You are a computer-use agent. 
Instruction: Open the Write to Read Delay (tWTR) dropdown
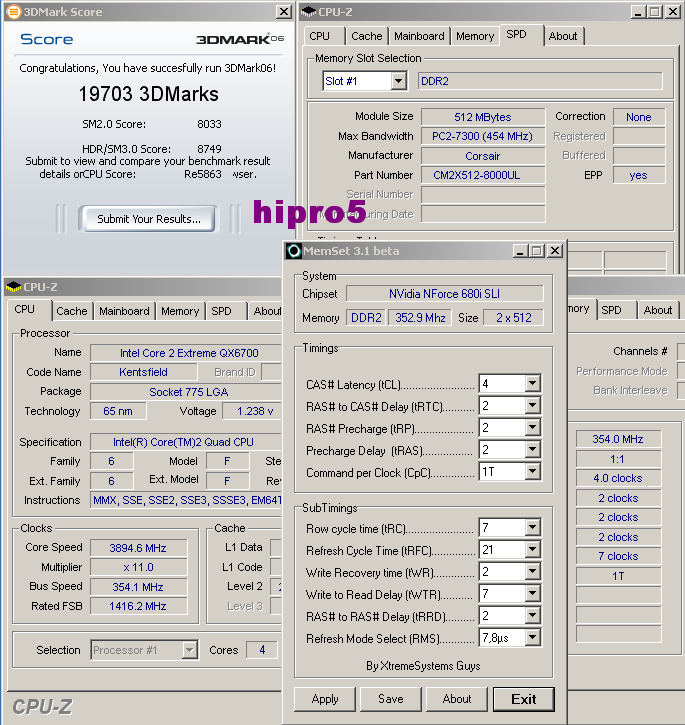click(532, 593)
